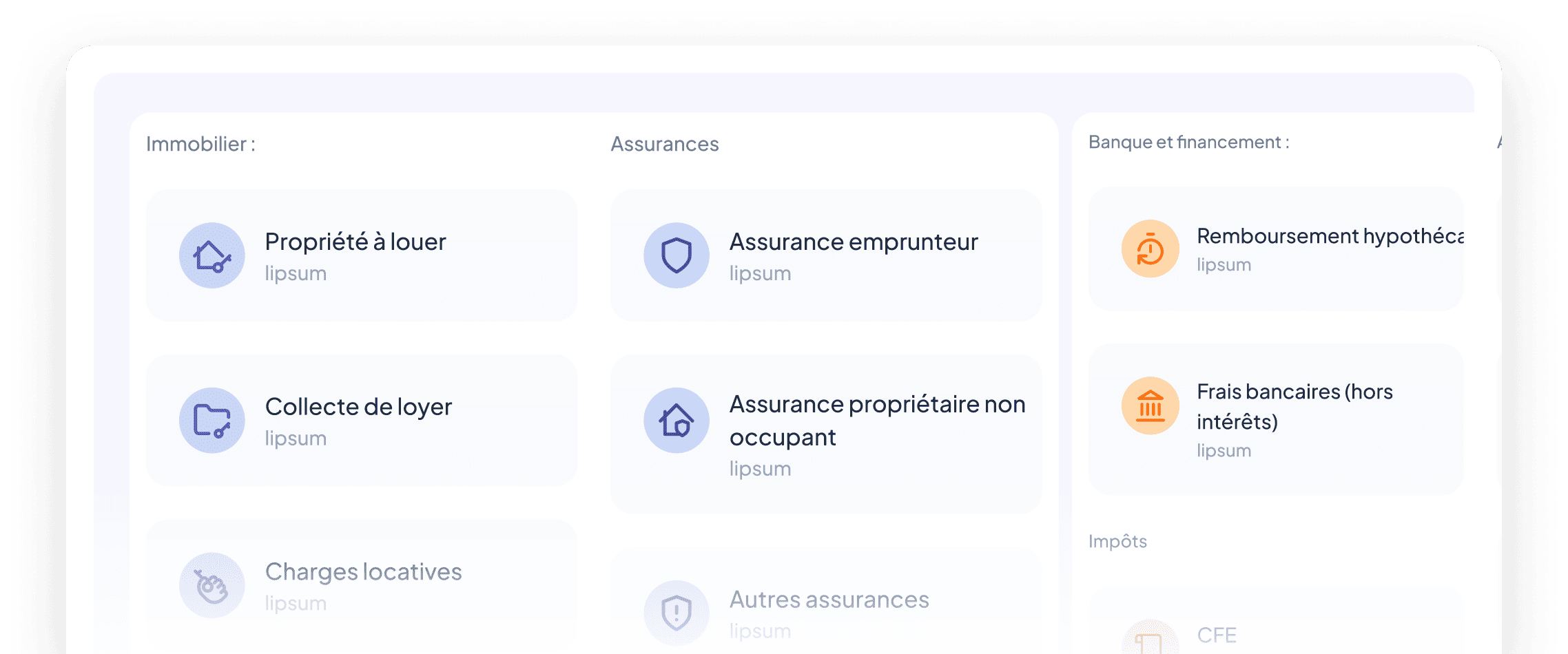Click the house-key icon for Propriété à louer
Screen dimensions: 1568x654
(212, 255)
